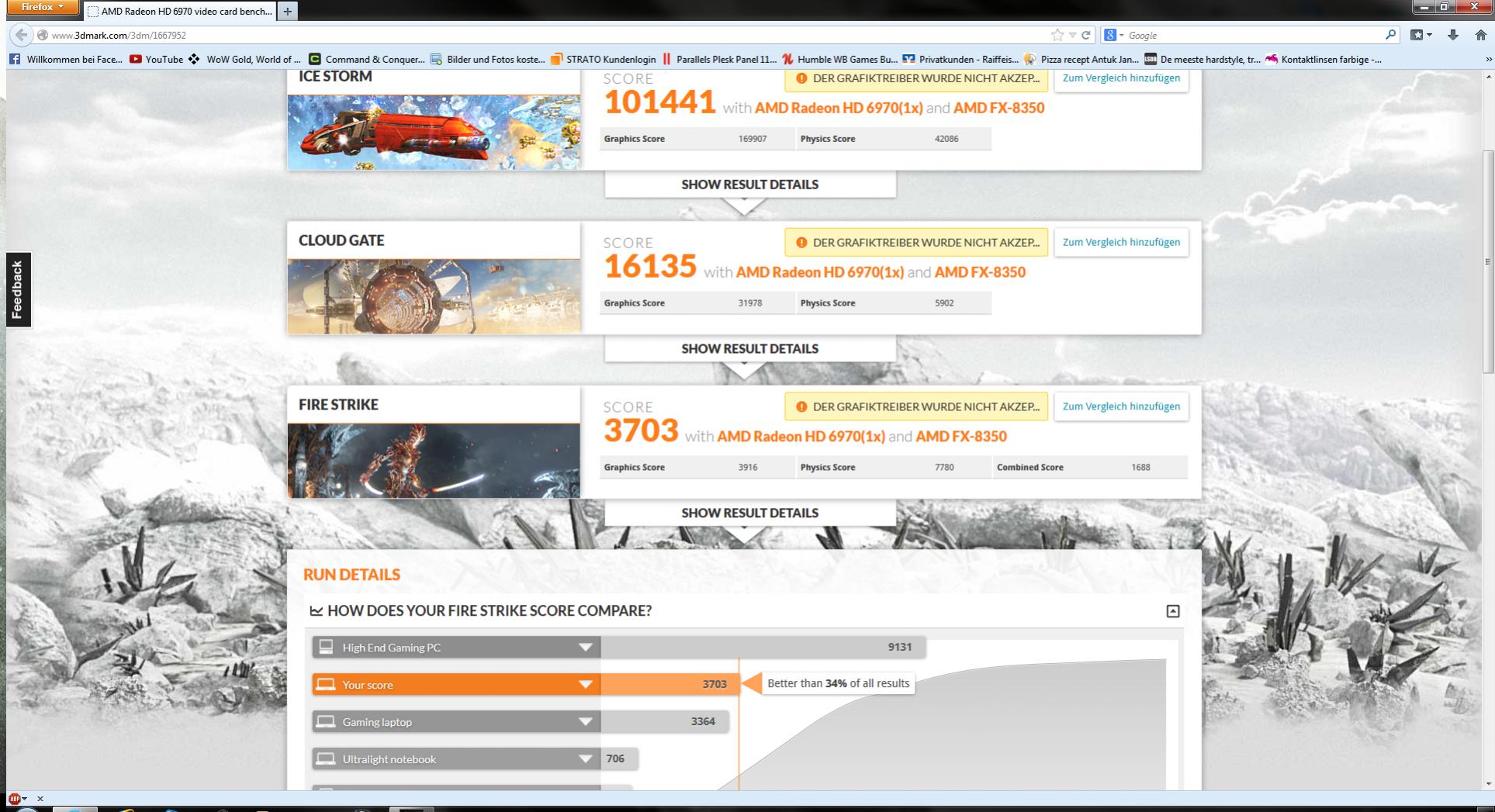Collapse the score comparison section icon
Viewport: 1495px width, 812px height.
click(1173, 611)
